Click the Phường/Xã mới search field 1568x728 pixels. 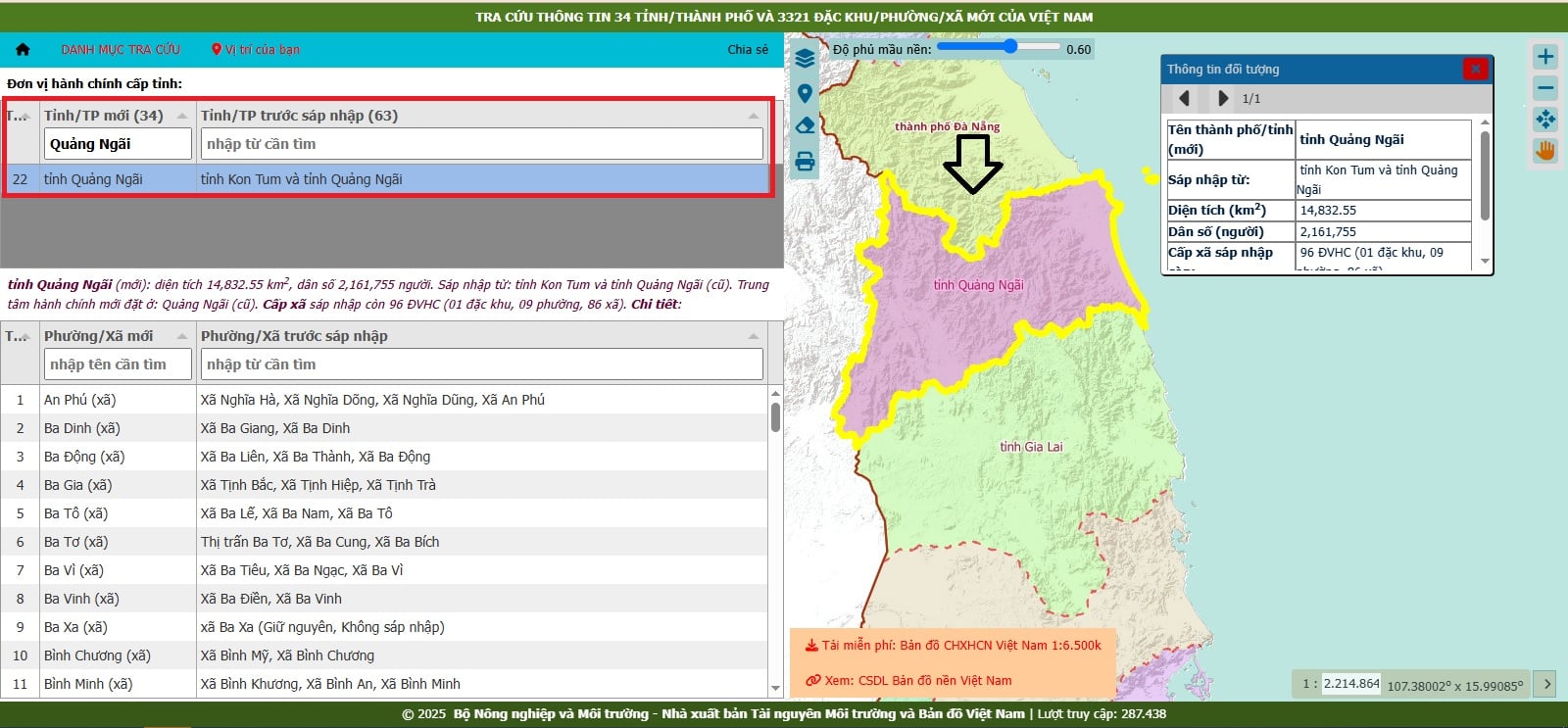tap(118, 364)
